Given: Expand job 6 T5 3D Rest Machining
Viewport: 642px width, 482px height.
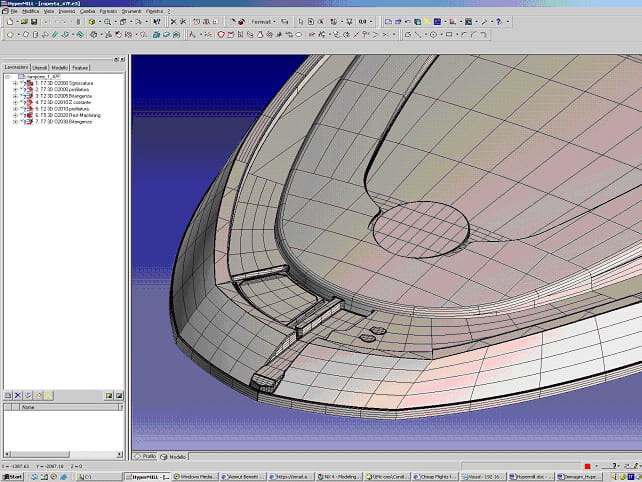Looking at the screenshot, I should tap(15, 115).
